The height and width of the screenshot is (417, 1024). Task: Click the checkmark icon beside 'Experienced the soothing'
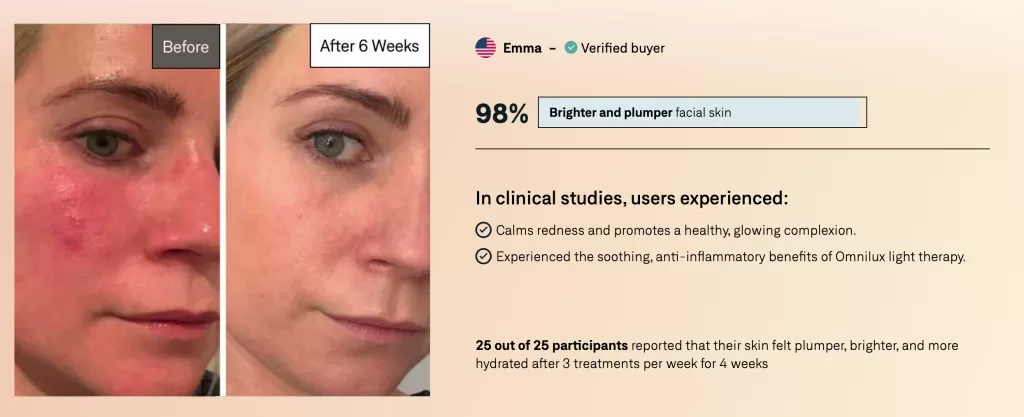483,256
